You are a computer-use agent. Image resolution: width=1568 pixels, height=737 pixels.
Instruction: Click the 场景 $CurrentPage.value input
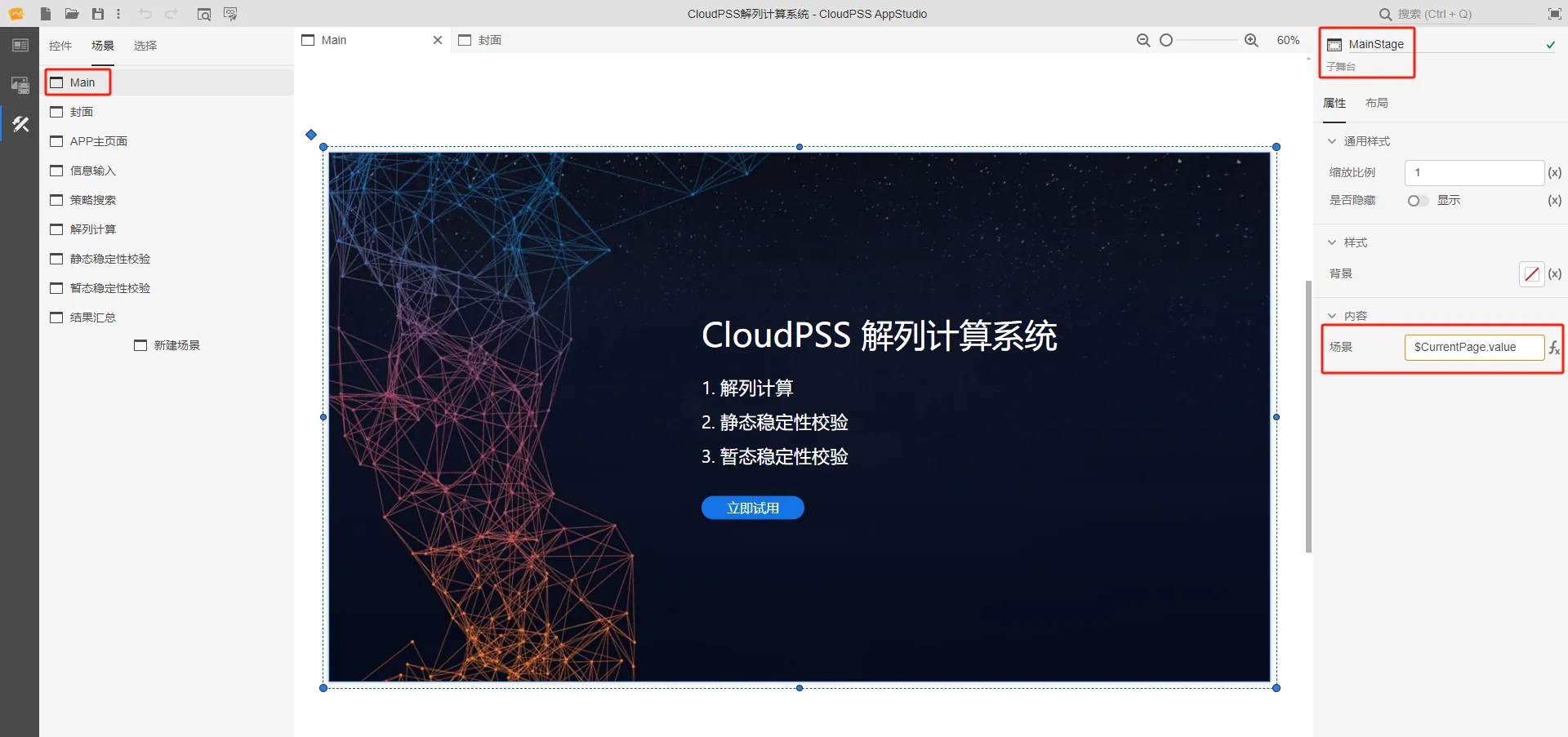(x=1474, y=347)
